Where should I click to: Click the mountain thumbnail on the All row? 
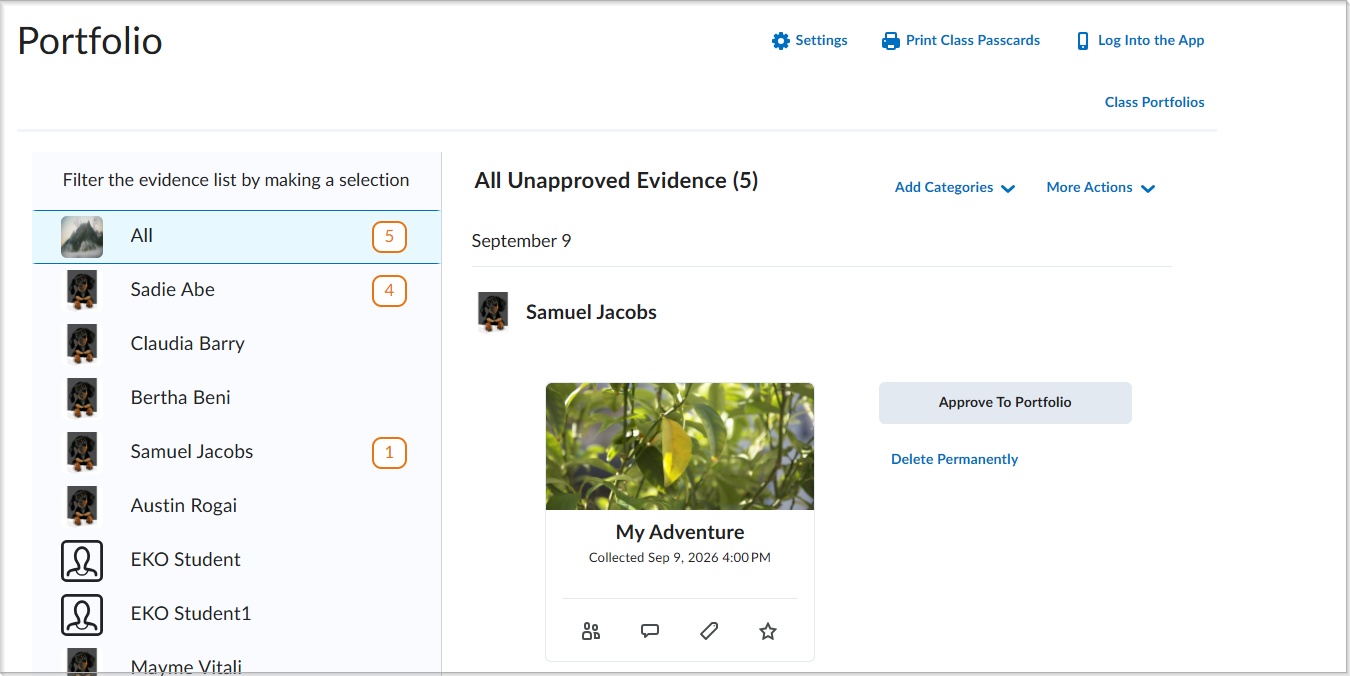click(82, 237)
